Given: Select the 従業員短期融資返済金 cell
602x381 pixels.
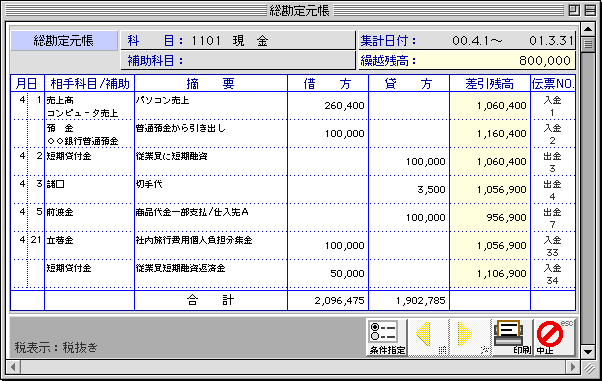Looking at the screenshot, I should [x=211, y=274].
